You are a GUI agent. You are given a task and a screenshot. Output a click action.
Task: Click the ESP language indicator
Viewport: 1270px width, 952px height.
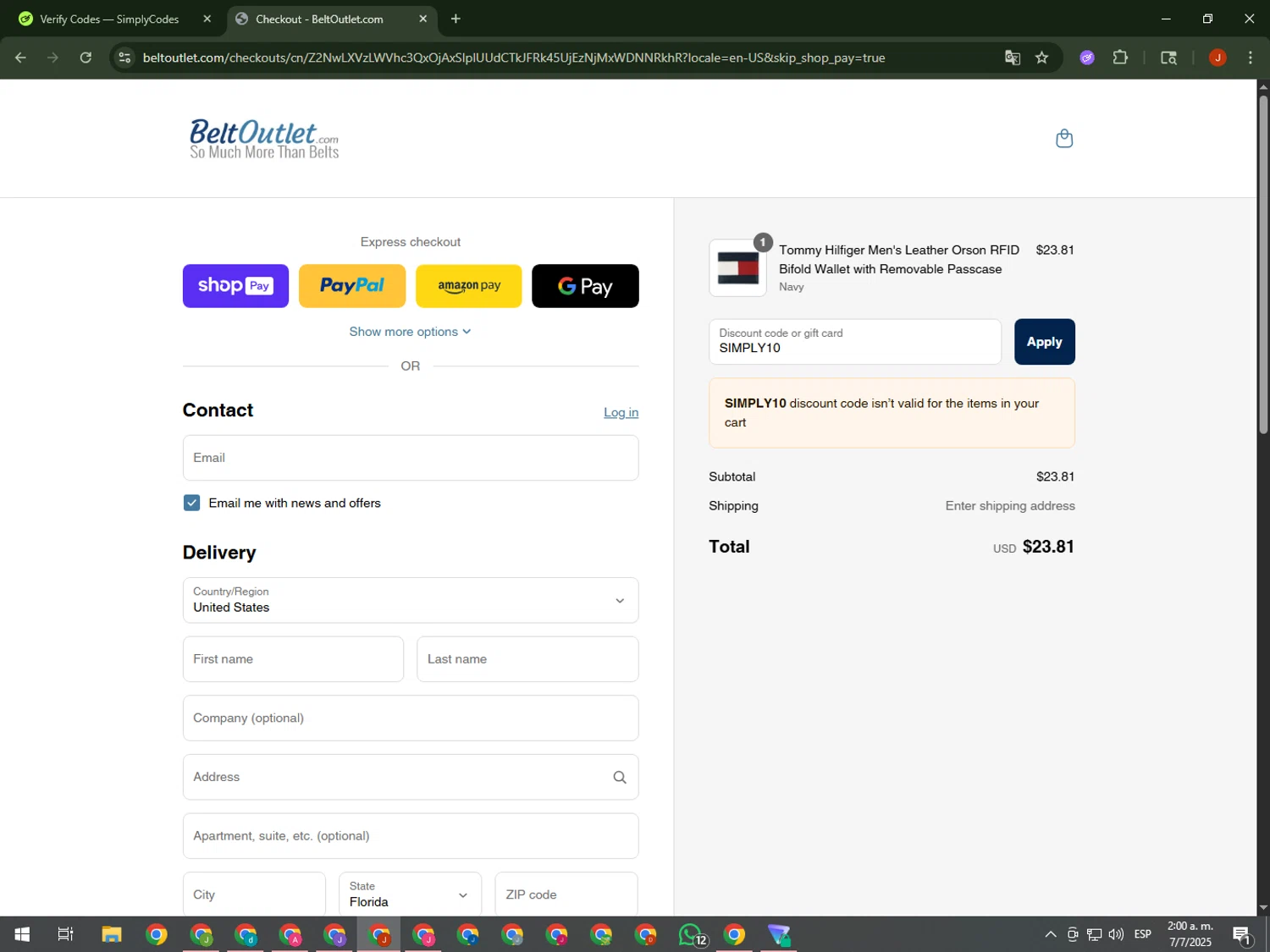1142,934
